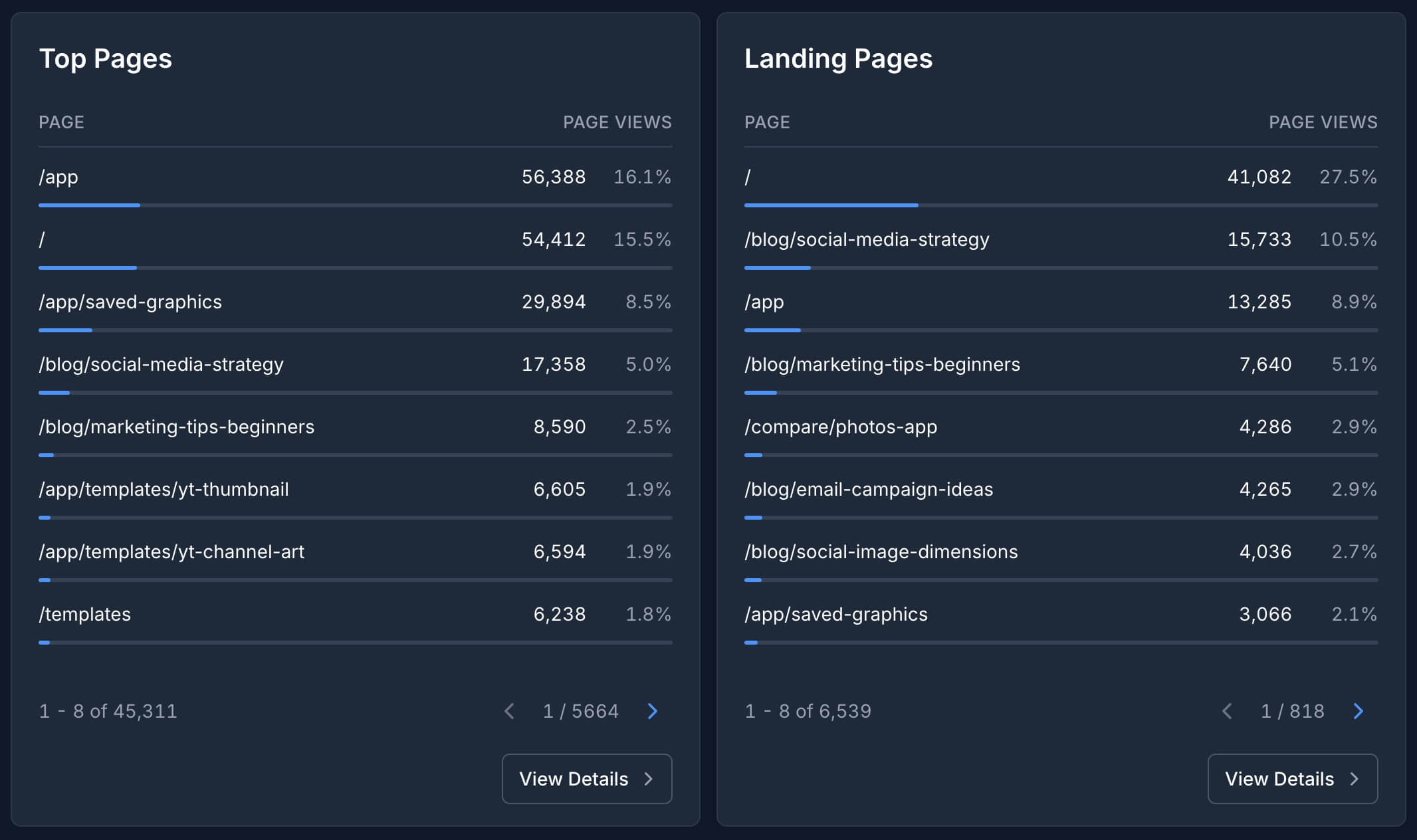The height and width of the screenshot is (840, 1417).
Task: Click /blog/social-image-dimensions landing page
Action: [881, 552]
